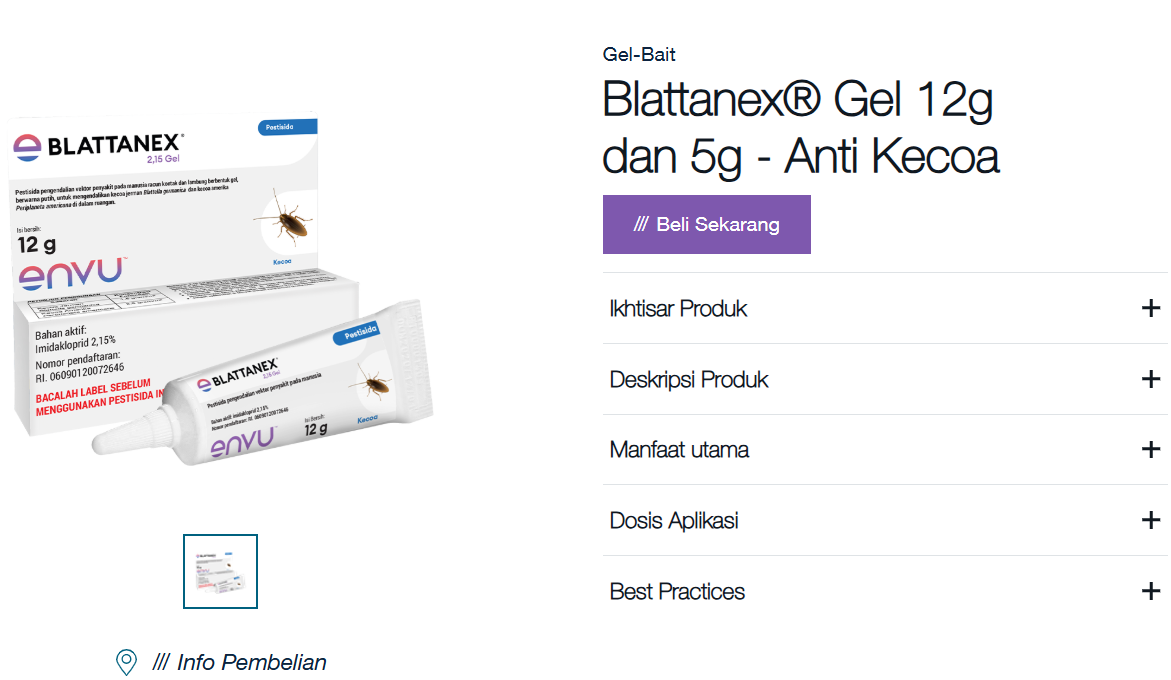Click the plus icon beside Deskripsi Produk

1152,379
